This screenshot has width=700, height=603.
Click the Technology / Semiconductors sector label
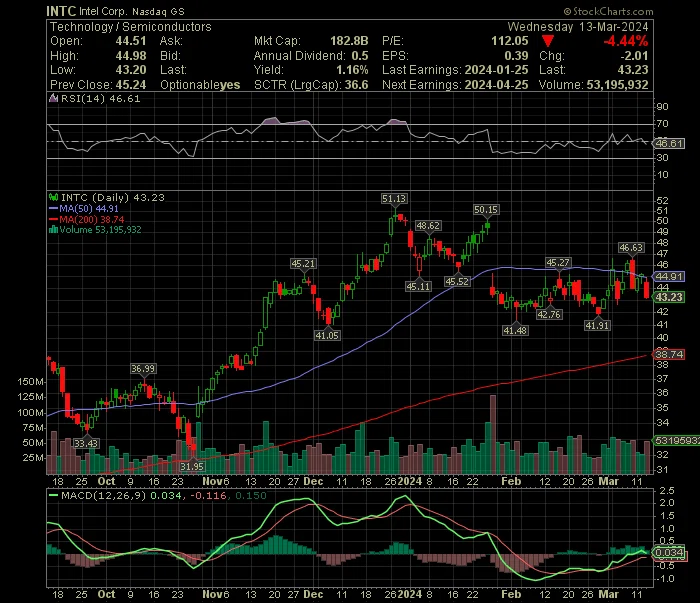[130, 27]
